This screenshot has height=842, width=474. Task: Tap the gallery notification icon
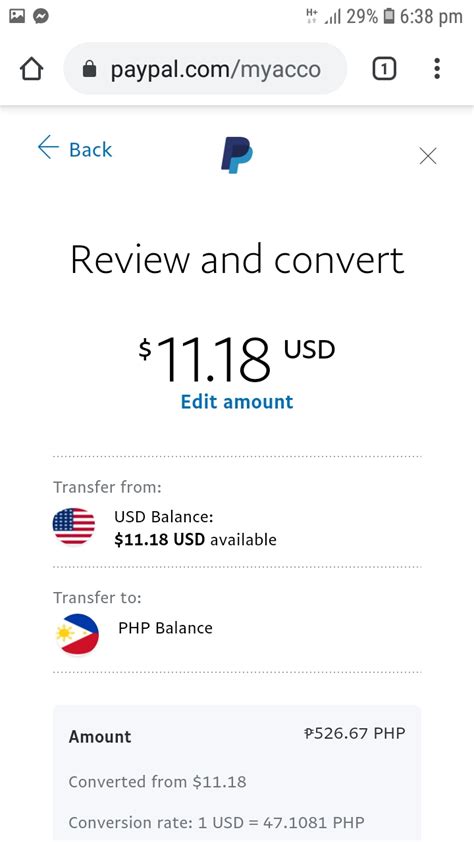pyautogui.click(x=17, y=16)
